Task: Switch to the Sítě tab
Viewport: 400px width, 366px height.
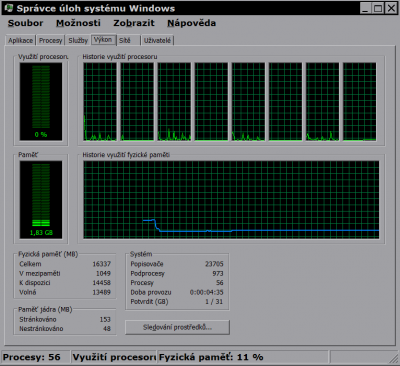Action: 128,40
